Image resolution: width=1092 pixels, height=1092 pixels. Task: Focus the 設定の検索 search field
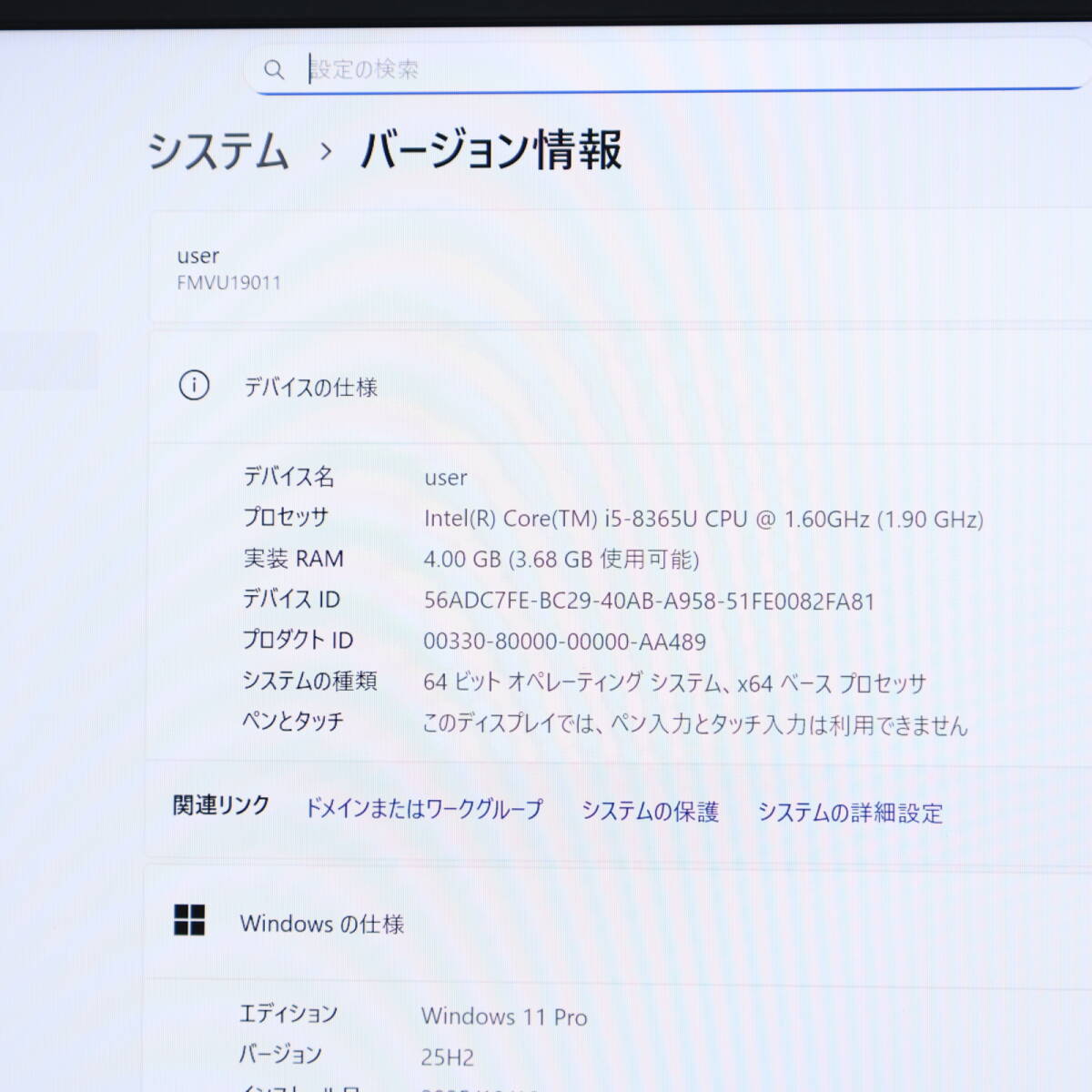(669, 67)
